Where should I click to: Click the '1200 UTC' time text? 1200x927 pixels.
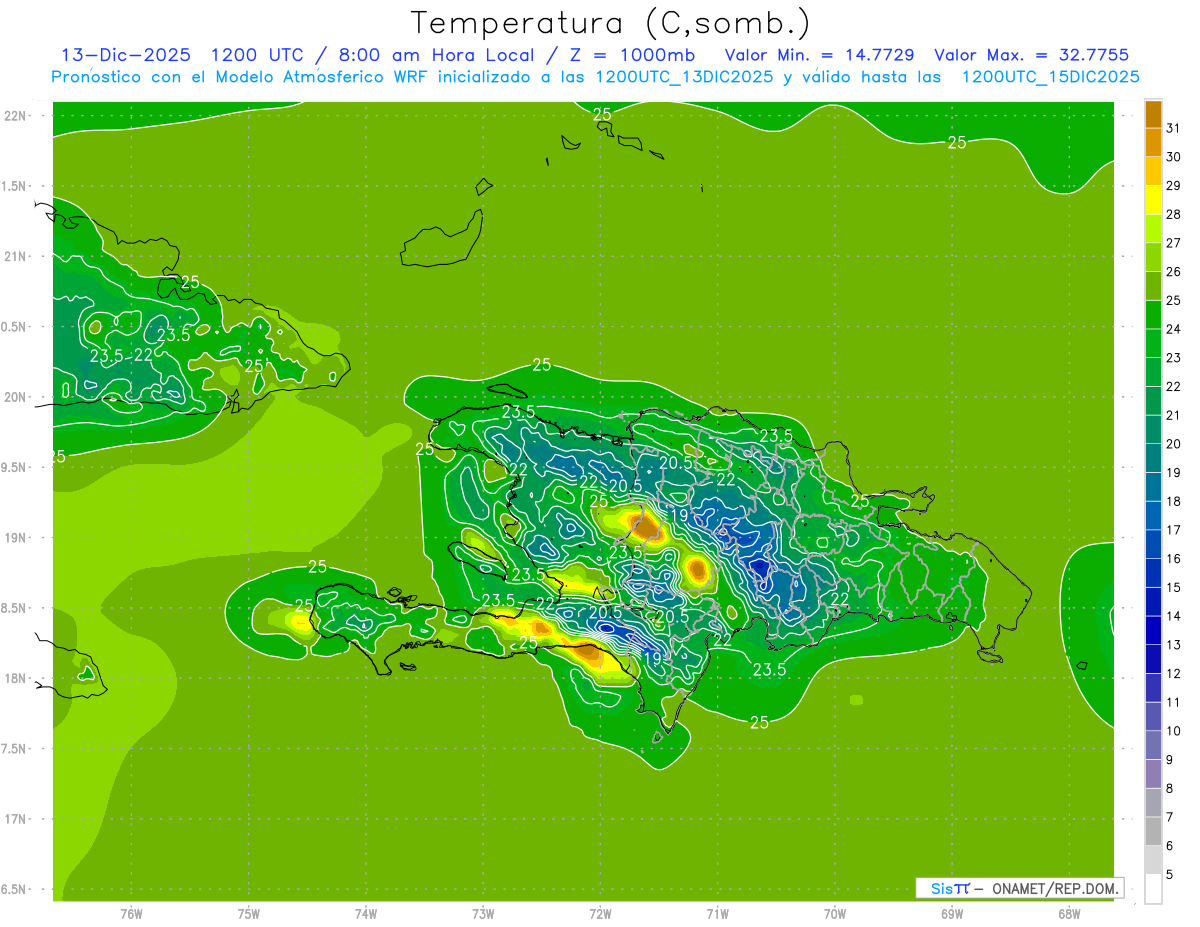[260, 55]
